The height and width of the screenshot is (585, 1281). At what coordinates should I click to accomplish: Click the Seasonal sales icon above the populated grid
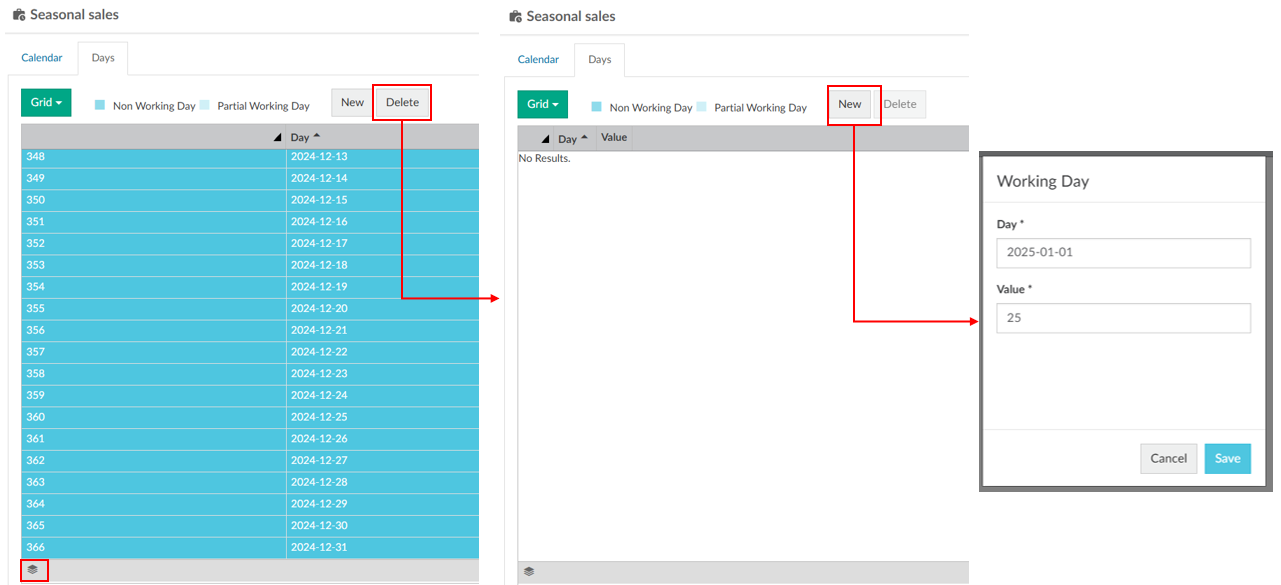tap(19, 16)
